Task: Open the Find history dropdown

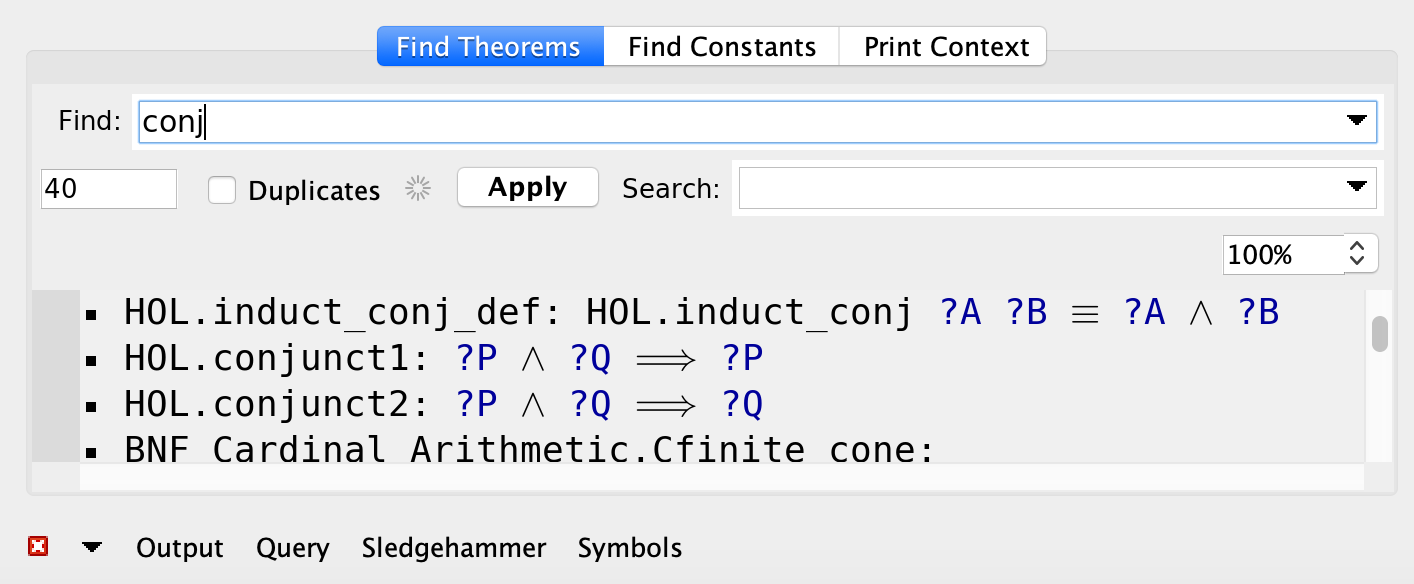Action: [x=1357, y=120]
